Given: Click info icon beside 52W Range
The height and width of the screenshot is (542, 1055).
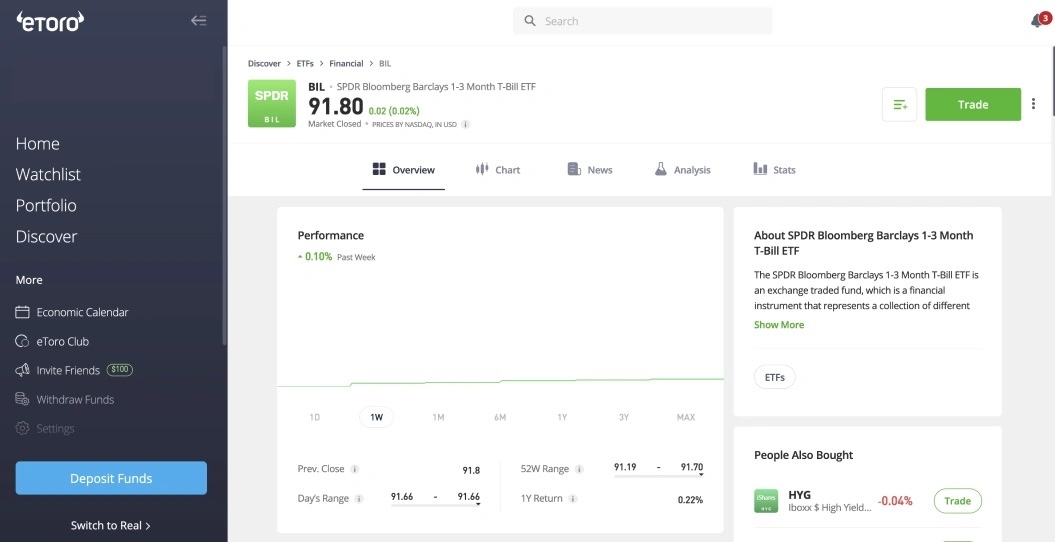Looking at the screenshot, I should tap(579, 469).
